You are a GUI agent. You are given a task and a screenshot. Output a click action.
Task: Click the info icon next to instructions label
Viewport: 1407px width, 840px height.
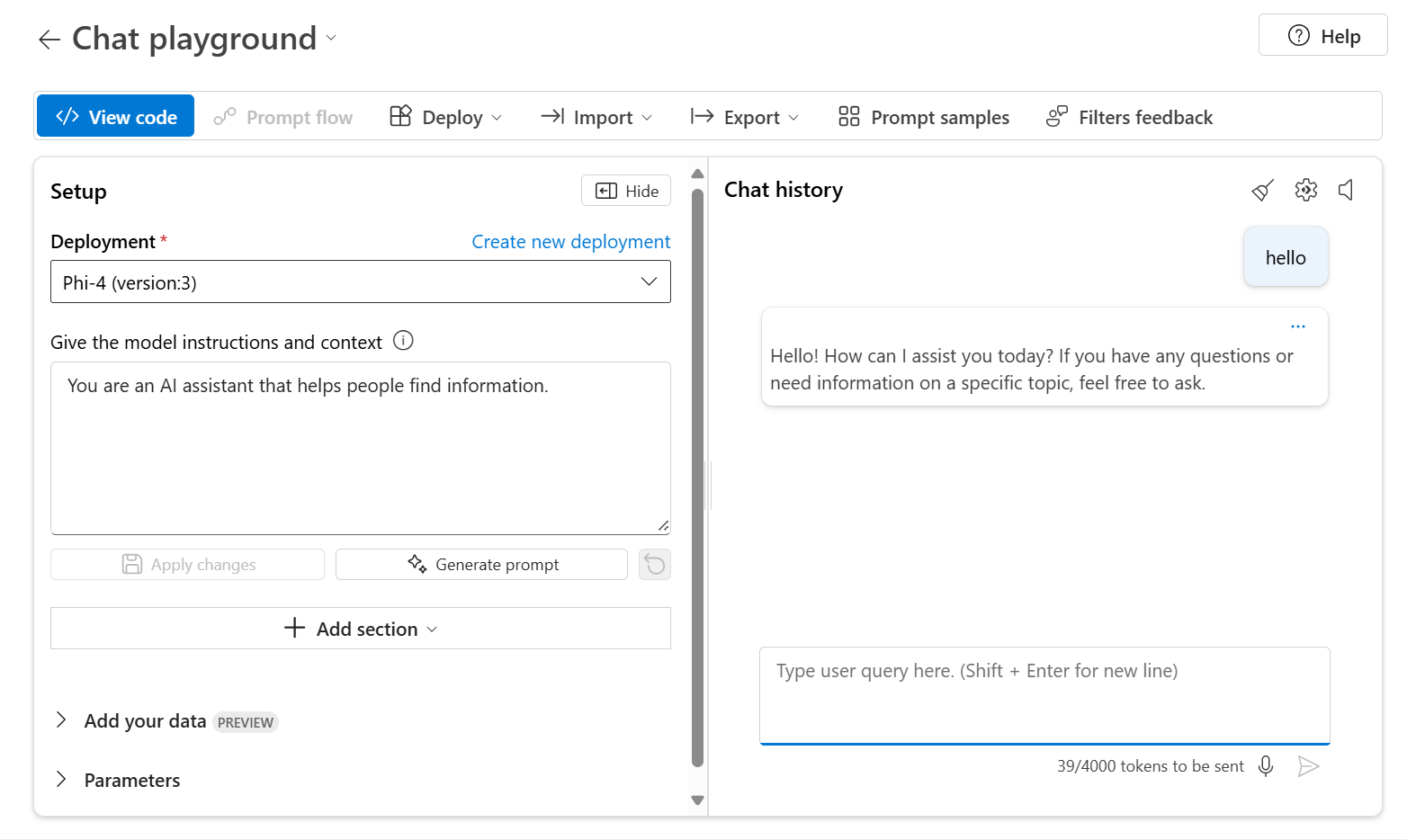(x=404, y=341)
